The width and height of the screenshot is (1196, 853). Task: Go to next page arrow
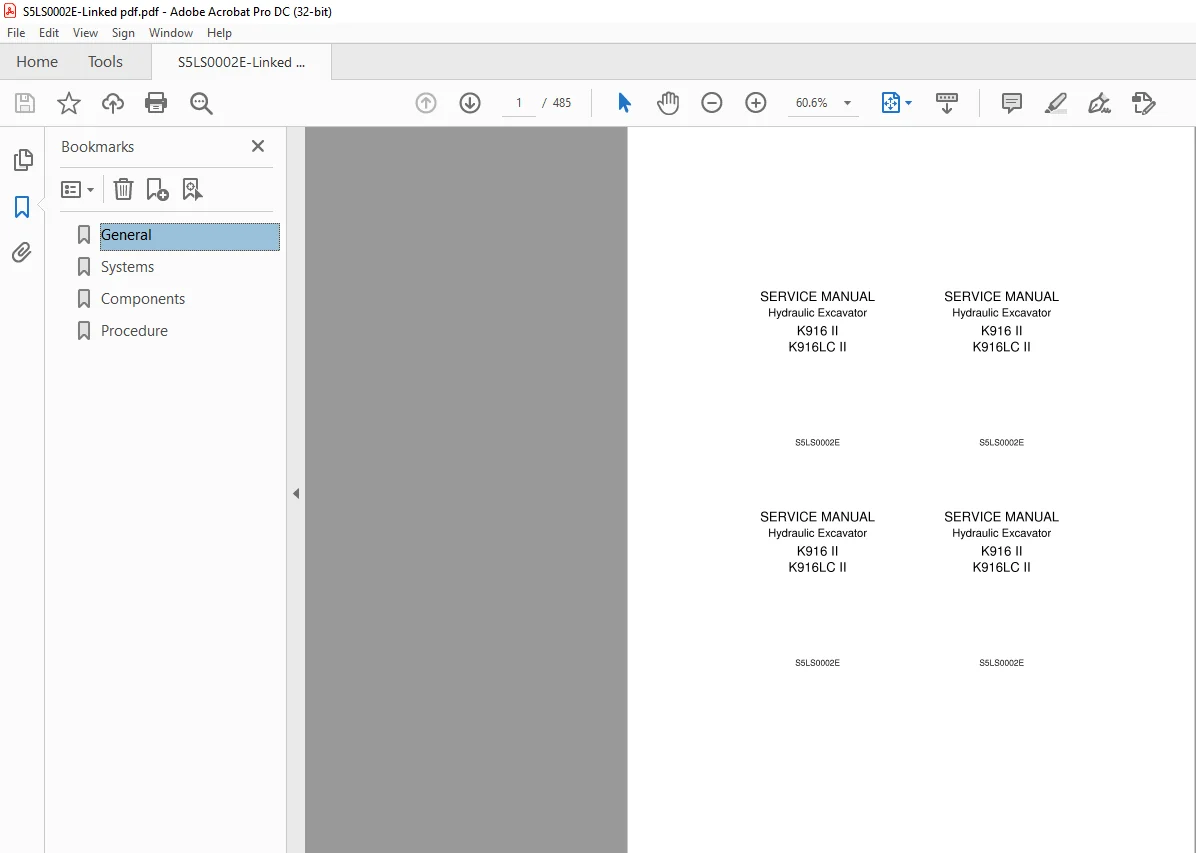(x=470, y=103)
